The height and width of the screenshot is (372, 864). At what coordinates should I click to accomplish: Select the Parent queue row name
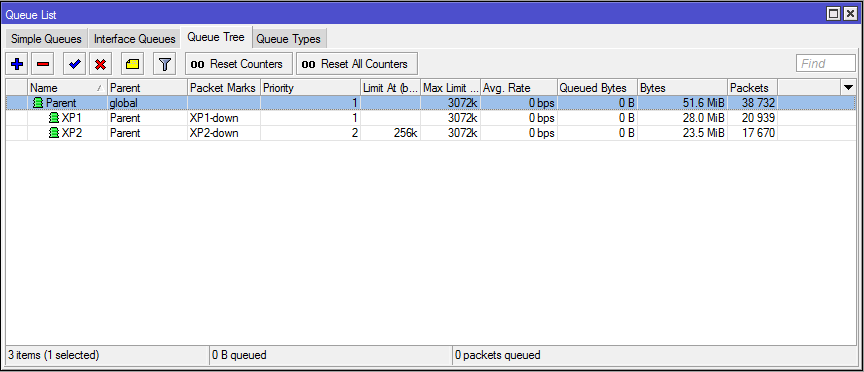click(61, 103)
